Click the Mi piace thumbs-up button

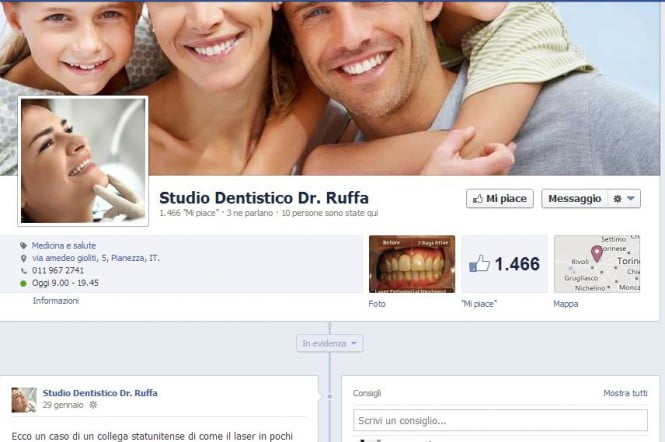(x=500, y=199)
